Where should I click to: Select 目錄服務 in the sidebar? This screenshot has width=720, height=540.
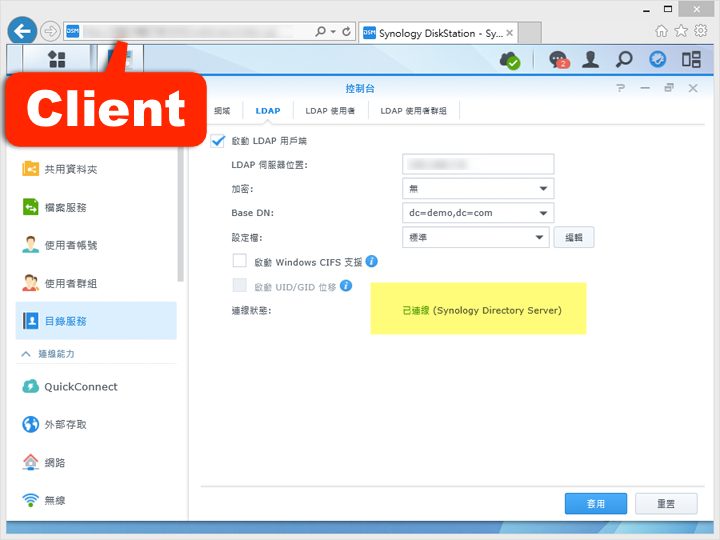[96, 321]
